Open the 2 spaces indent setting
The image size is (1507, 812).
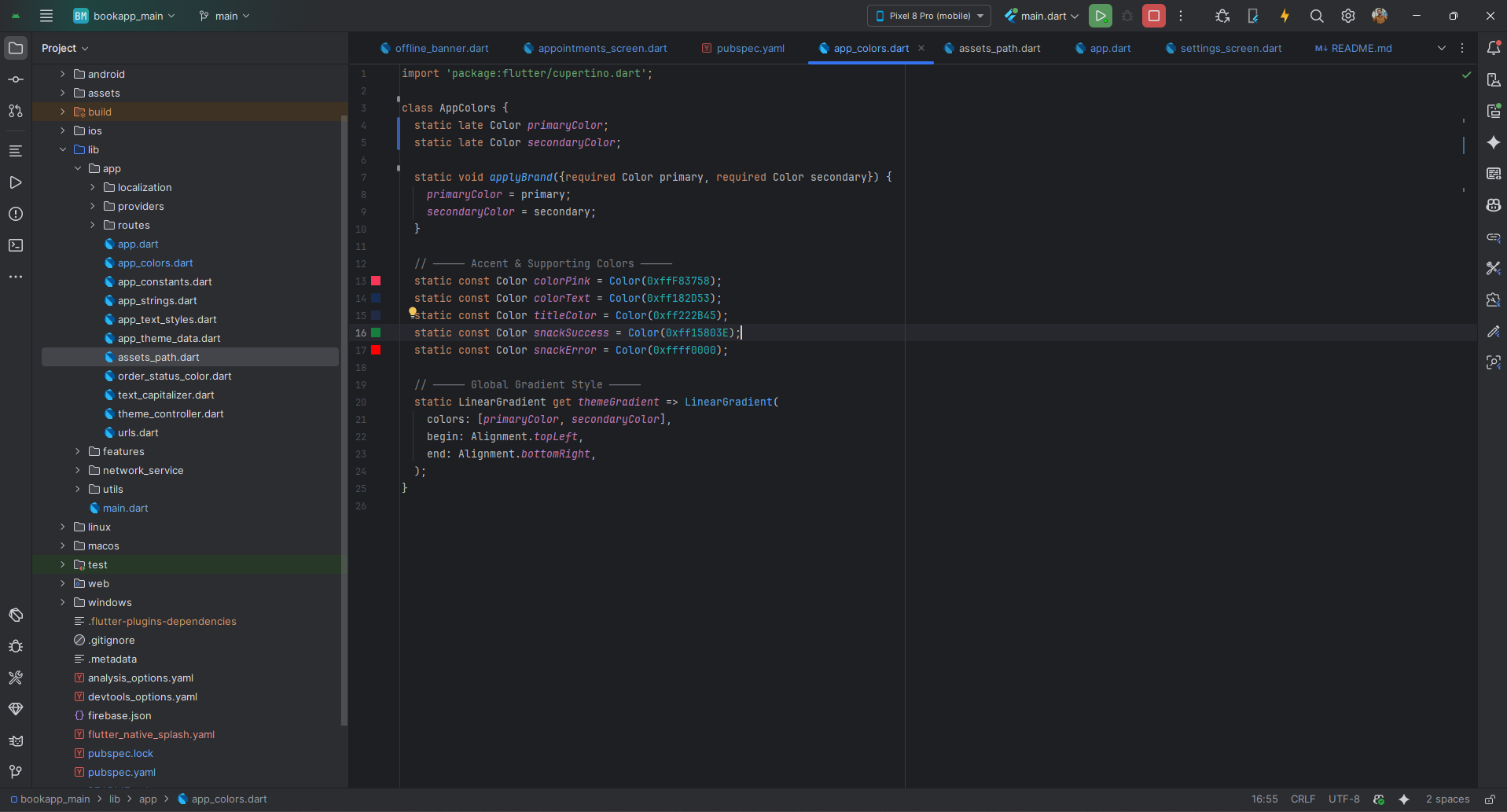(1447, 799)
